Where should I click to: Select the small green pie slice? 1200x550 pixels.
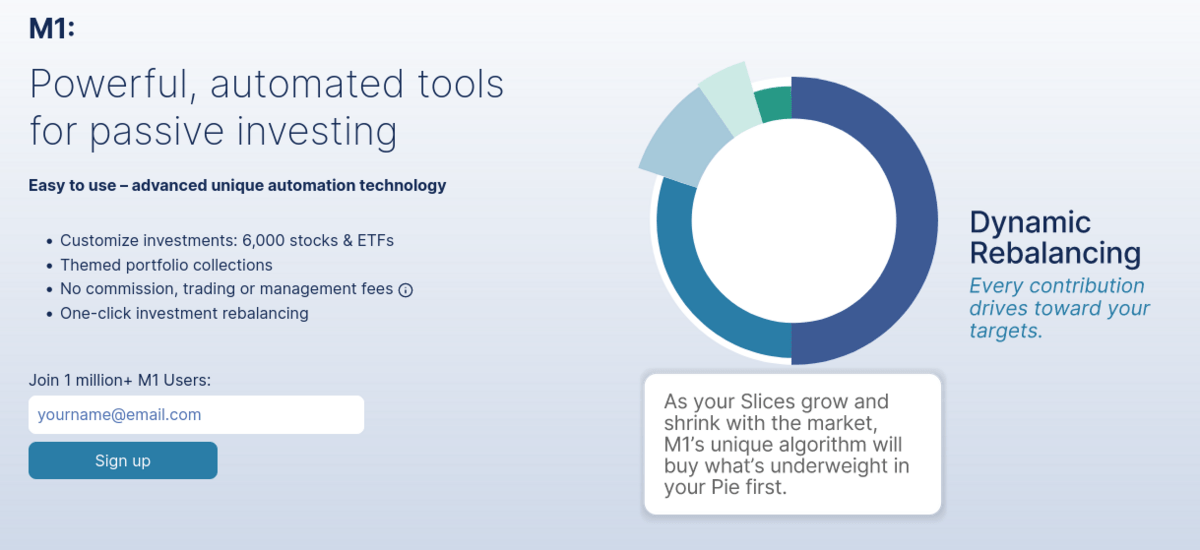[775, 105]
